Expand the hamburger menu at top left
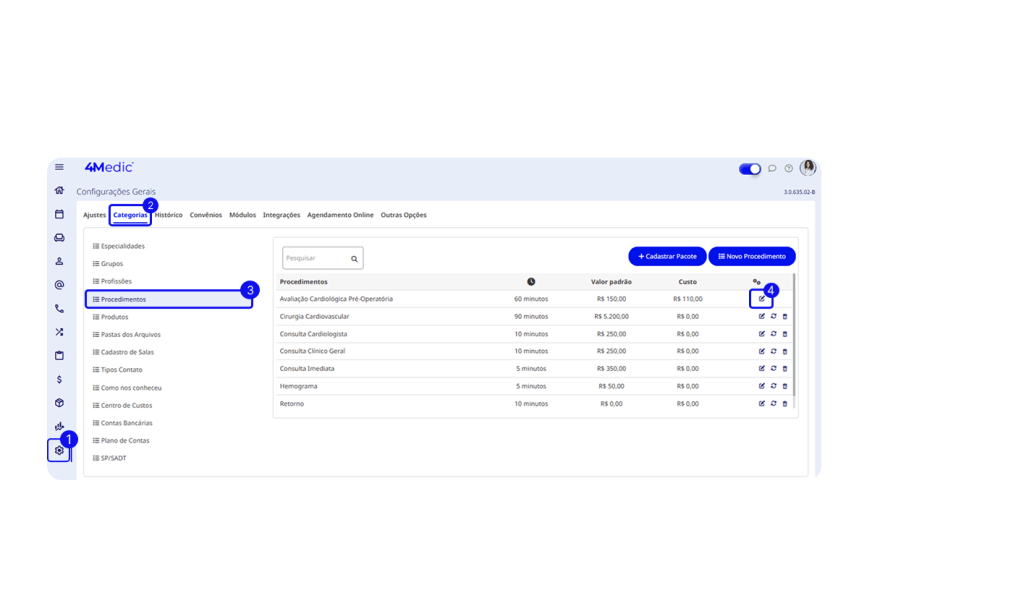The height and width of the screenshot is (598, 1024). 59,167
